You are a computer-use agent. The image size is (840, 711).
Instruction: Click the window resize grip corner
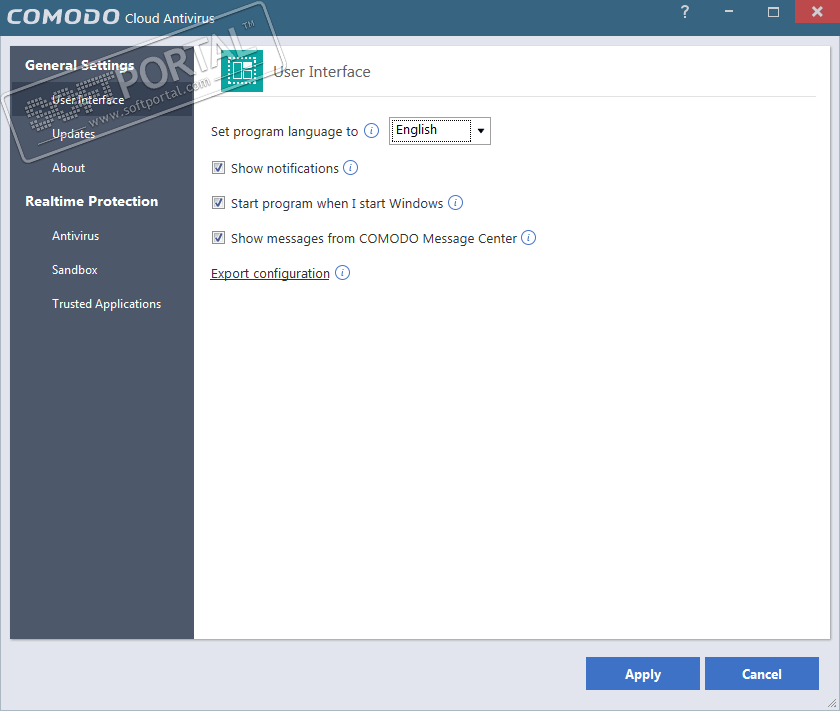coord(832,703)
